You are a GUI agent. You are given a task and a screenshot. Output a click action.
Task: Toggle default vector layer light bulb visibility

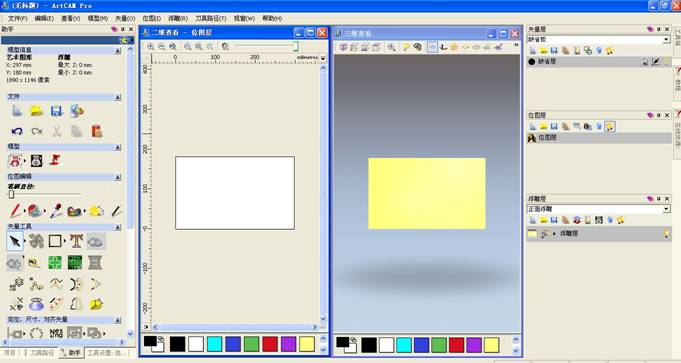click(x=666, y=62)
